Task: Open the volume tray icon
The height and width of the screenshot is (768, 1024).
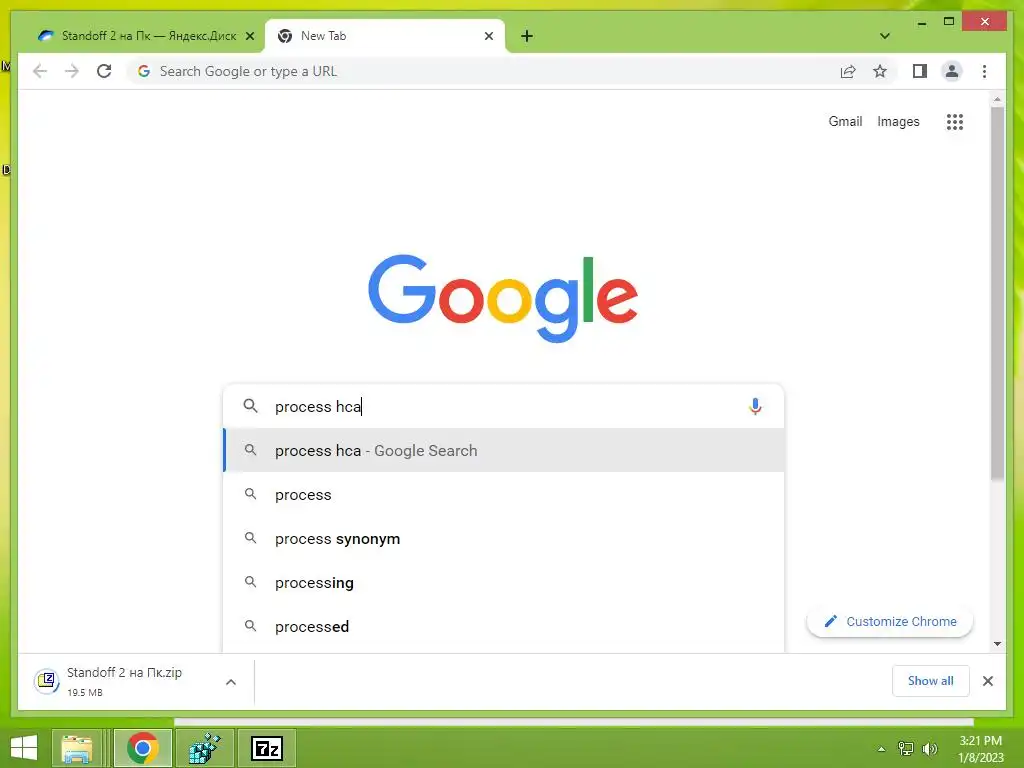Action: [x=929, y=749]
